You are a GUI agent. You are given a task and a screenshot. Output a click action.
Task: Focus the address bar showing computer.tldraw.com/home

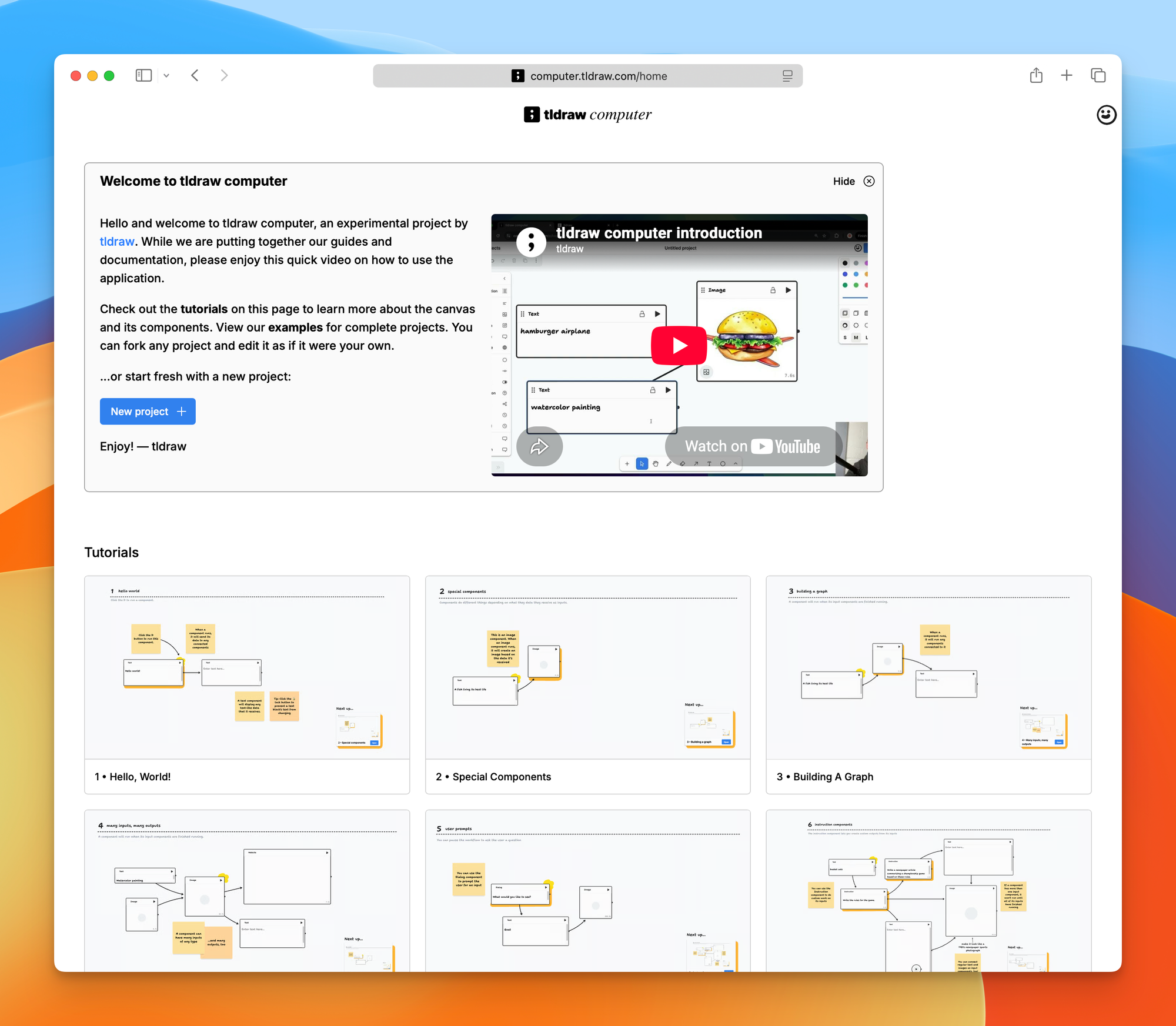587,76
